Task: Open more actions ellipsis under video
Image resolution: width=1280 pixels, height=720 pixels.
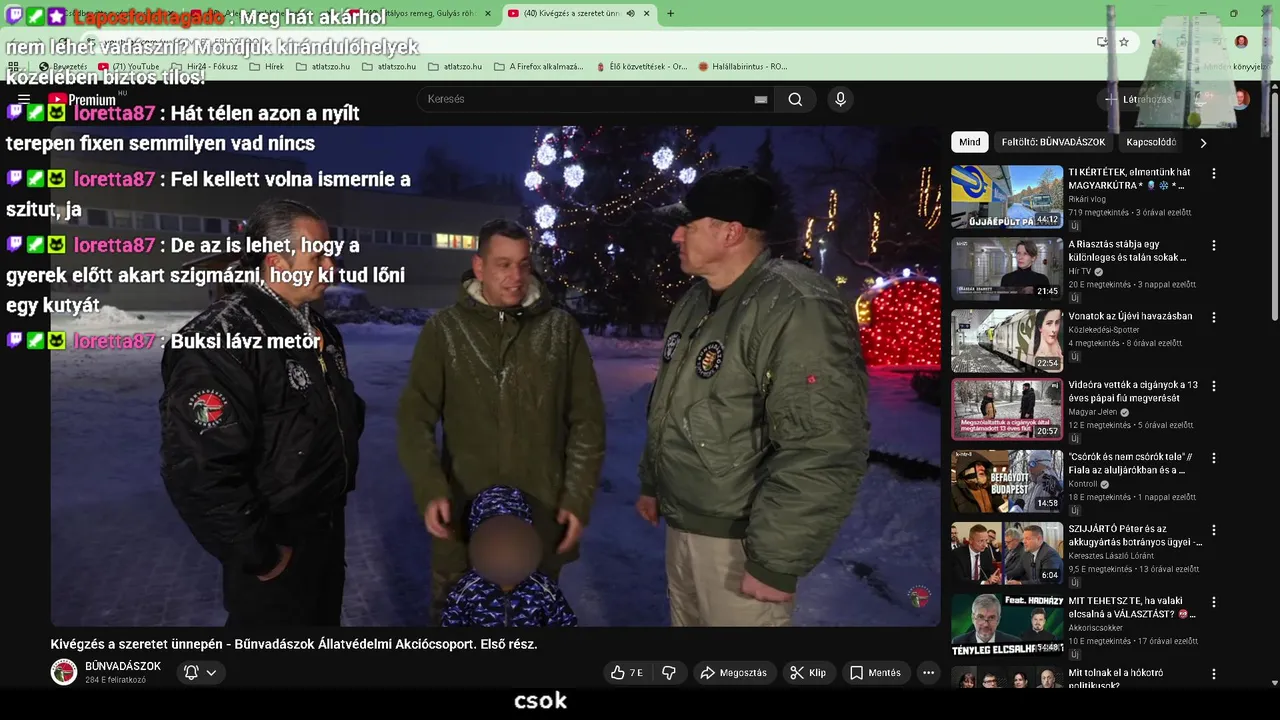Action: (x=929, y=673)
